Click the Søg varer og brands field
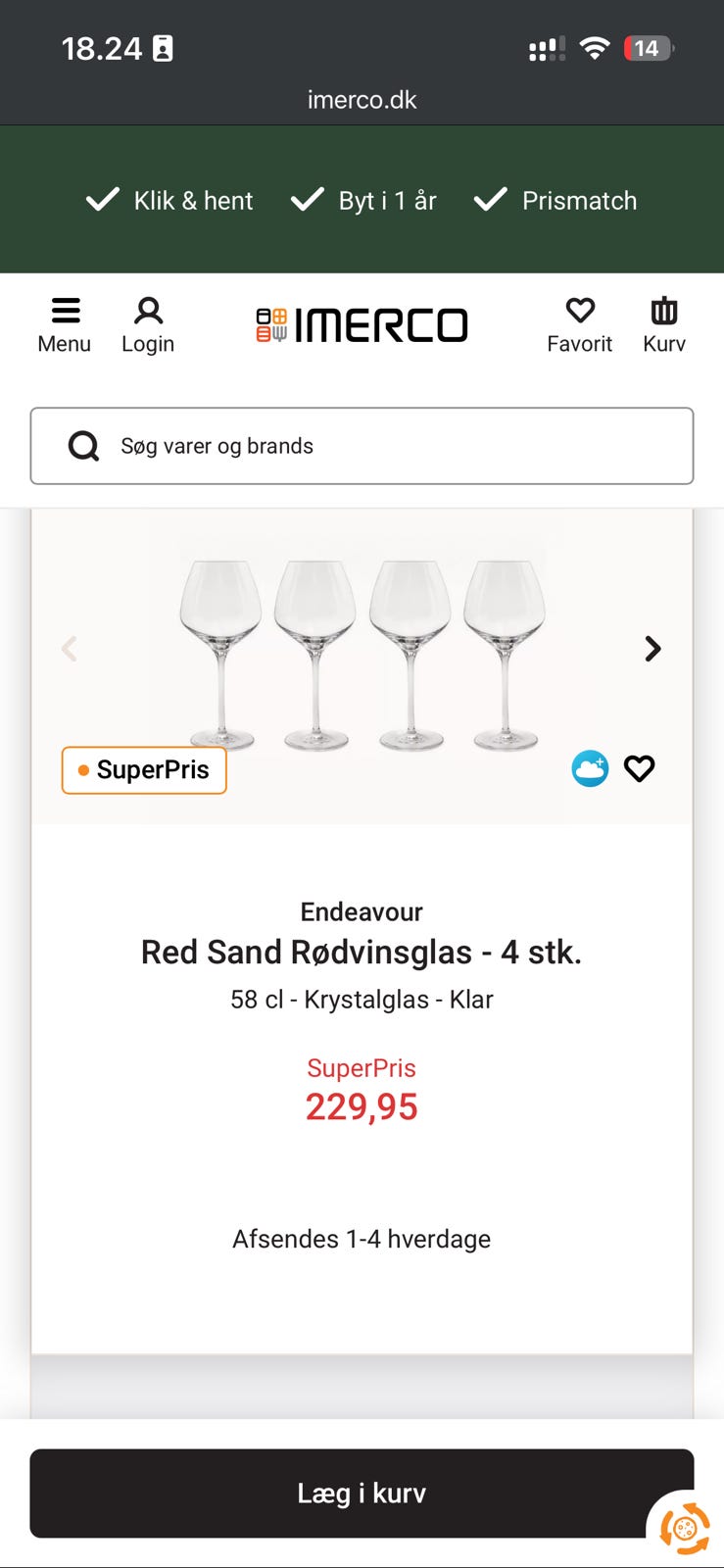Viewport: 724px width, 1568px height. click(x=392, y=446)
